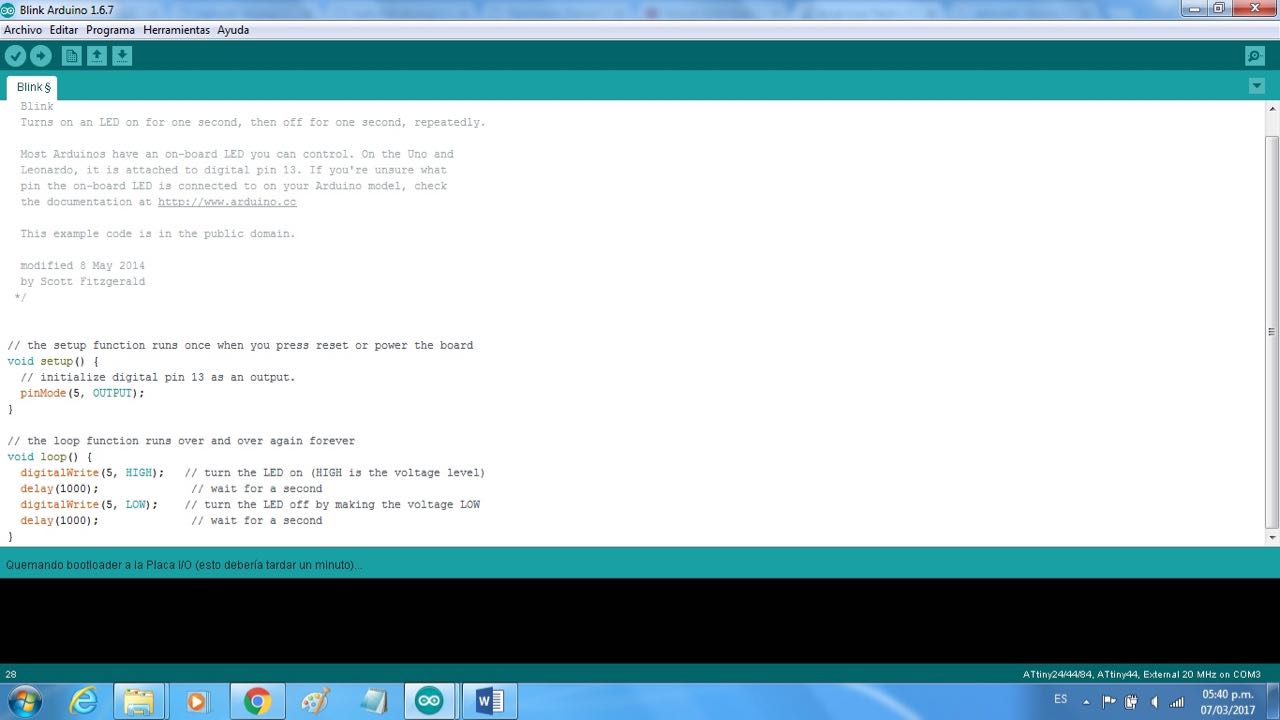Click the volume speaker tray icon
Screen dimensions: 1280x720
1154,702
